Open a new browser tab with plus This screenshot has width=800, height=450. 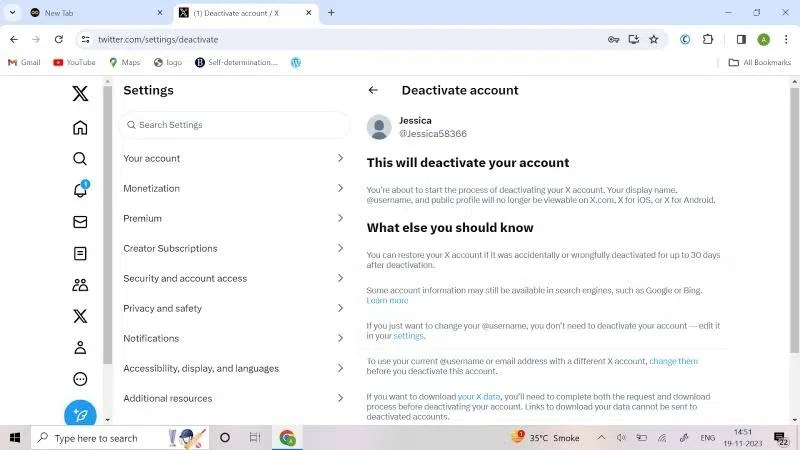331,13
